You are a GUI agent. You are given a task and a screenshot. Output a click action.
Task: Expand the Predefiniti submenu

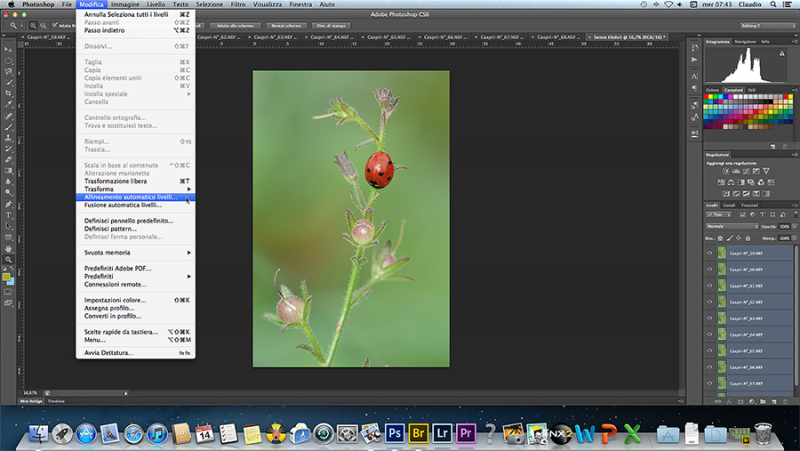[x=135, y=277]
